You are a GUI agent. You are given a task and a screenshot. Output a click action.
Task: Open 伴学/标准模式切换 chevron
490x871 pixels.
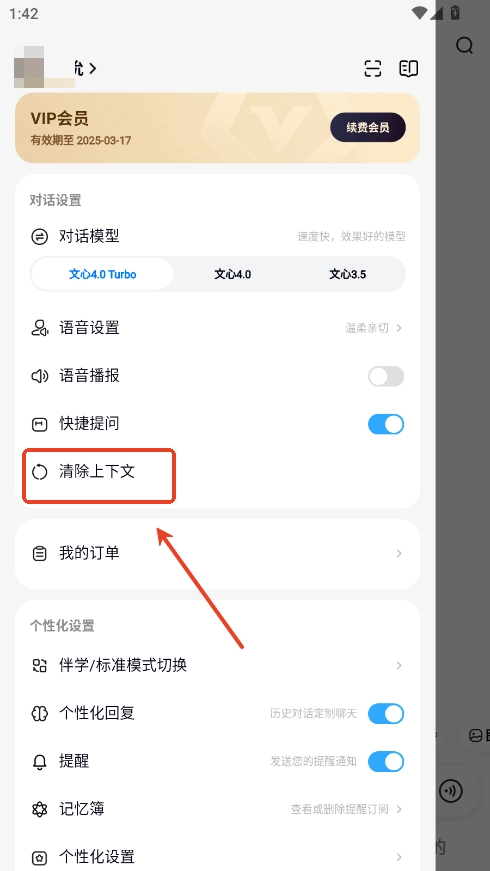(x=399, y=665)
